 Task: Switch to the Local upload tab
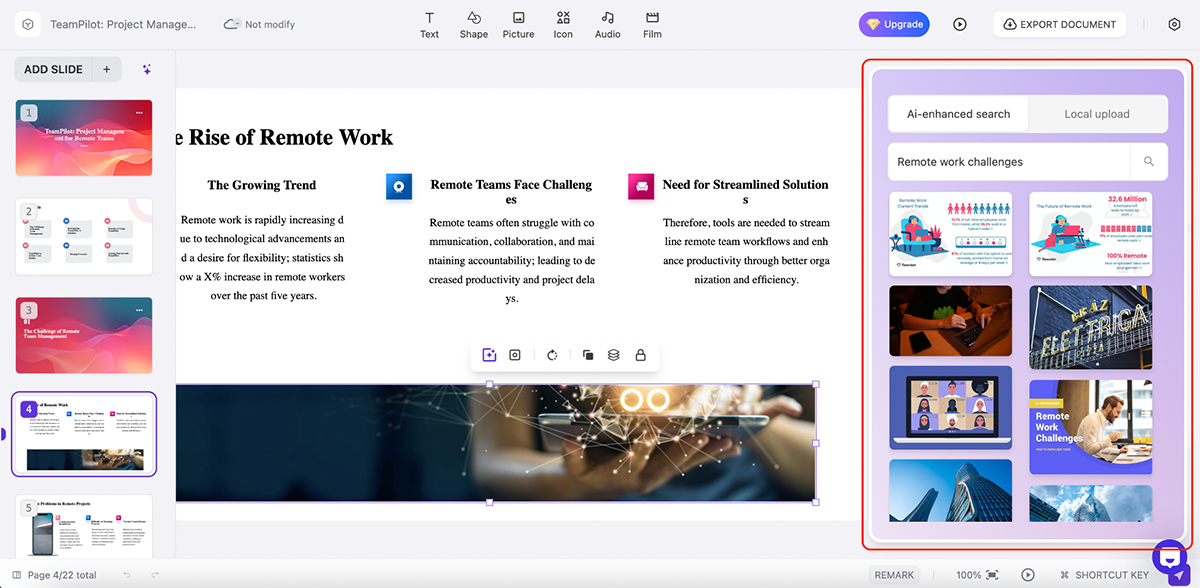click(x=1097, y=114)
